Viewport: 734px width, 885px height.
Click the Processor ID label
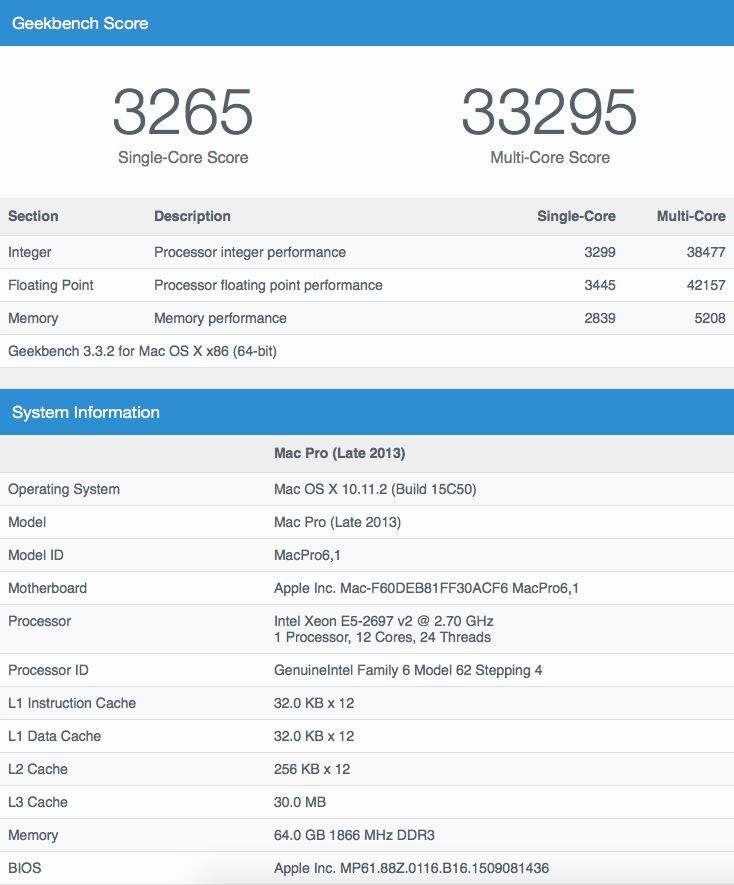48,670
